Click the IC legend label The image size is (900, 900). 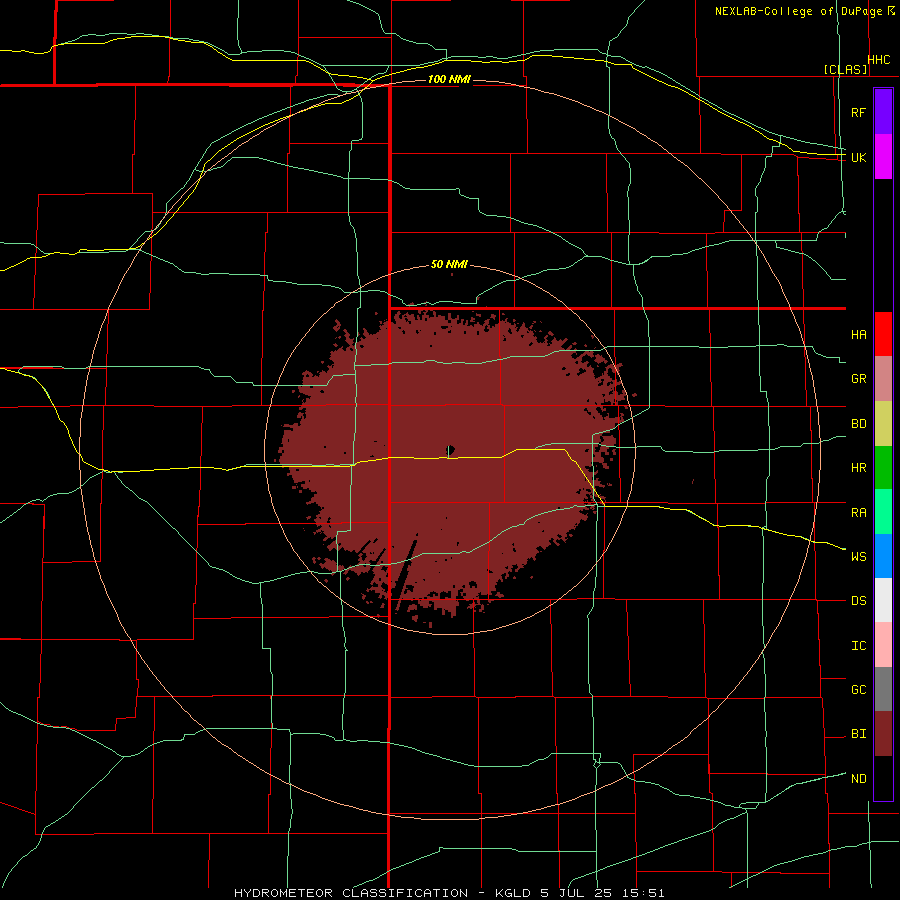click(858, 646)
